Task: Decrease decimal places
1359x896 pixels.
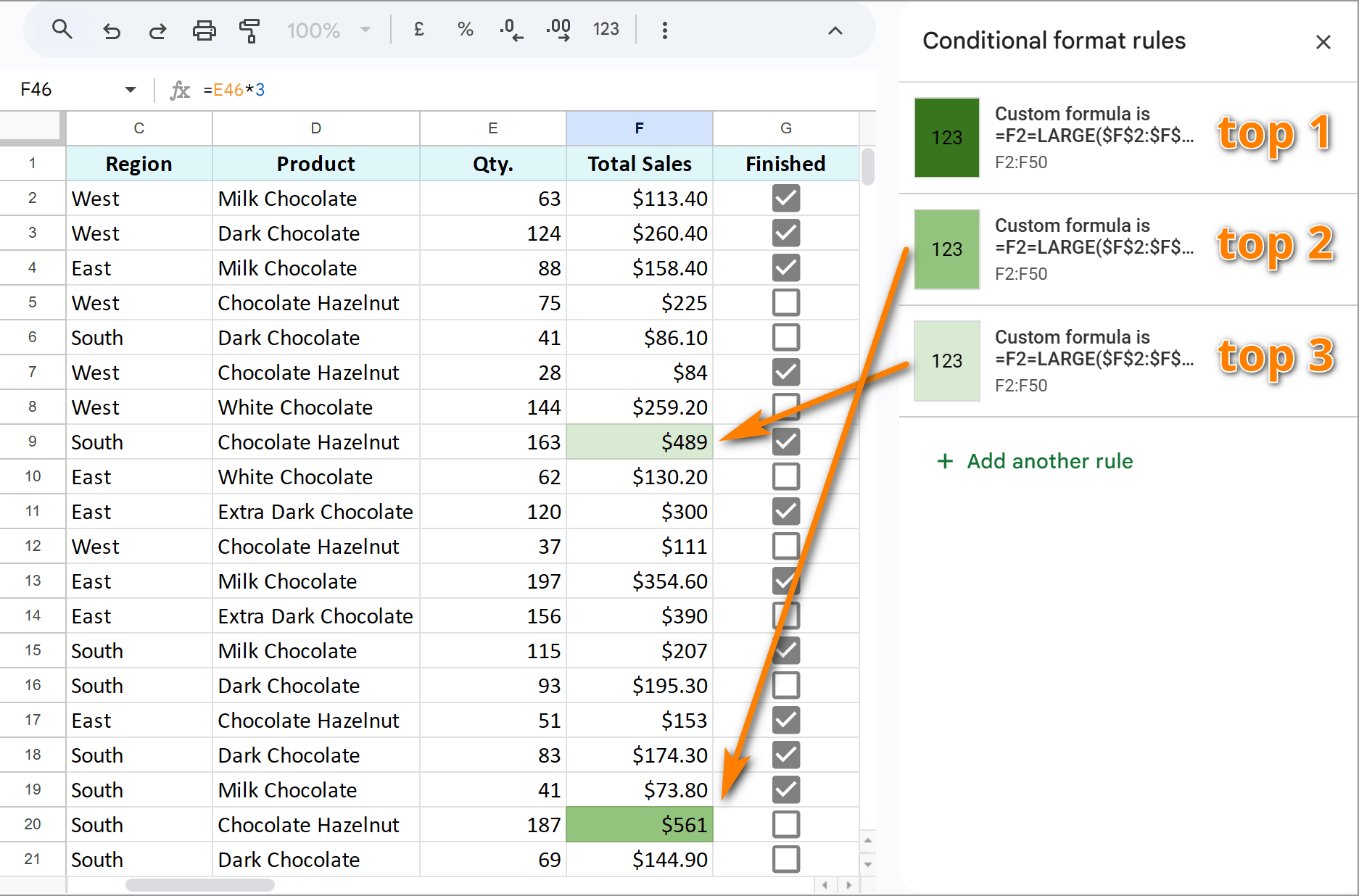Action: coord(511,30)
